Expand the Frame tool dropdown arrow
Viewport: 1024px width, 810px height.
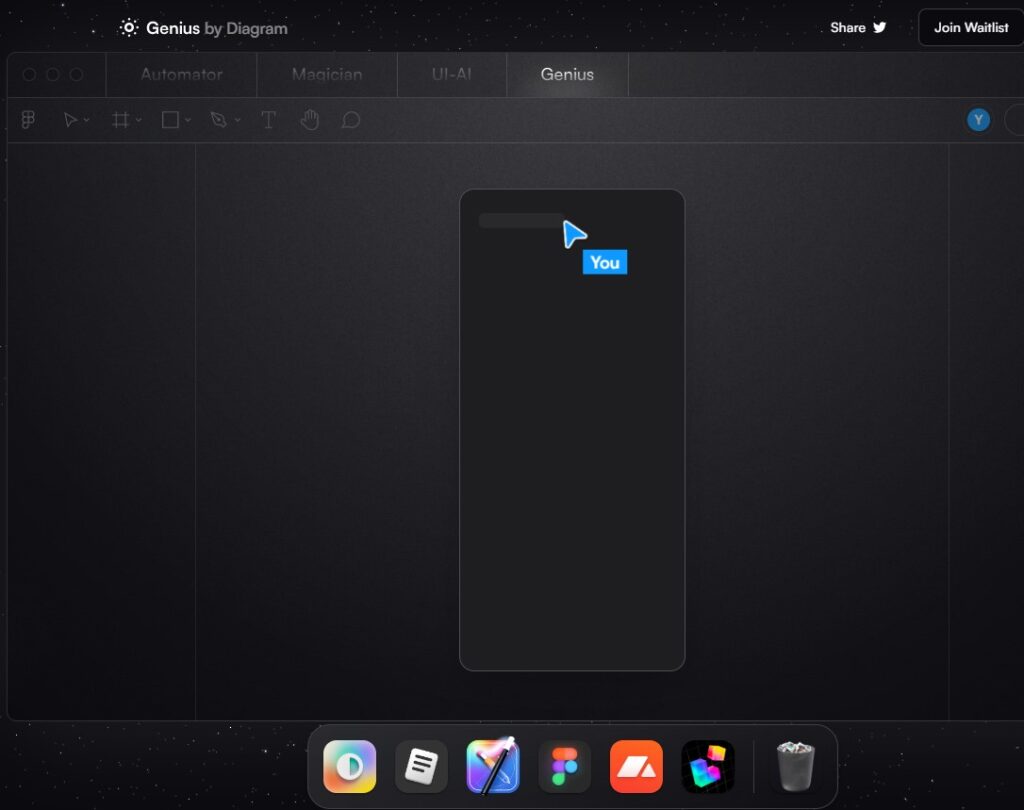[139, 121]
